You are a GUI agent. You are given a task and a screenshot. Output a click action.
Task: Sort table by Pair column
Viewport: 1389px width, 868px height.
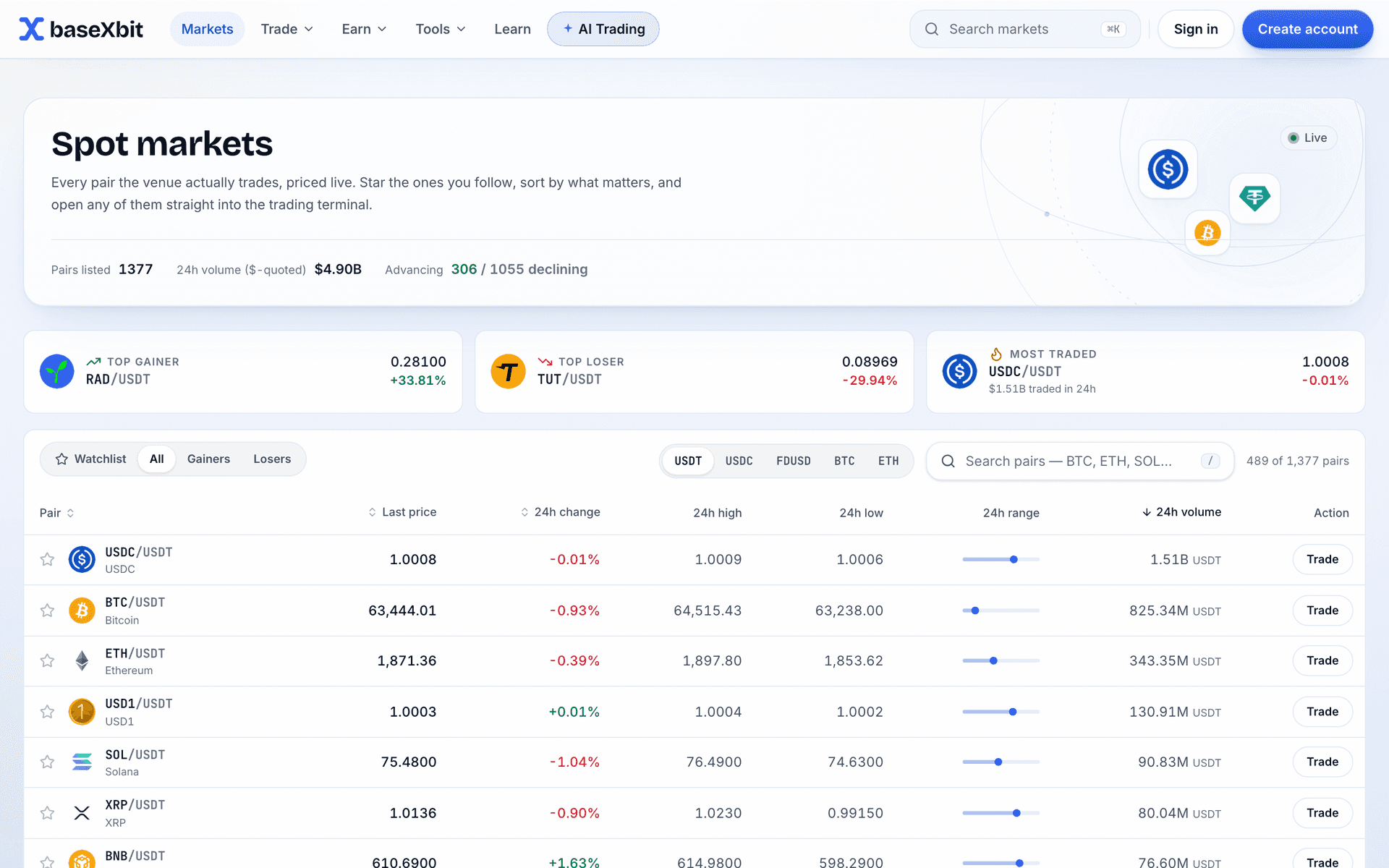(x=56, y=513)
